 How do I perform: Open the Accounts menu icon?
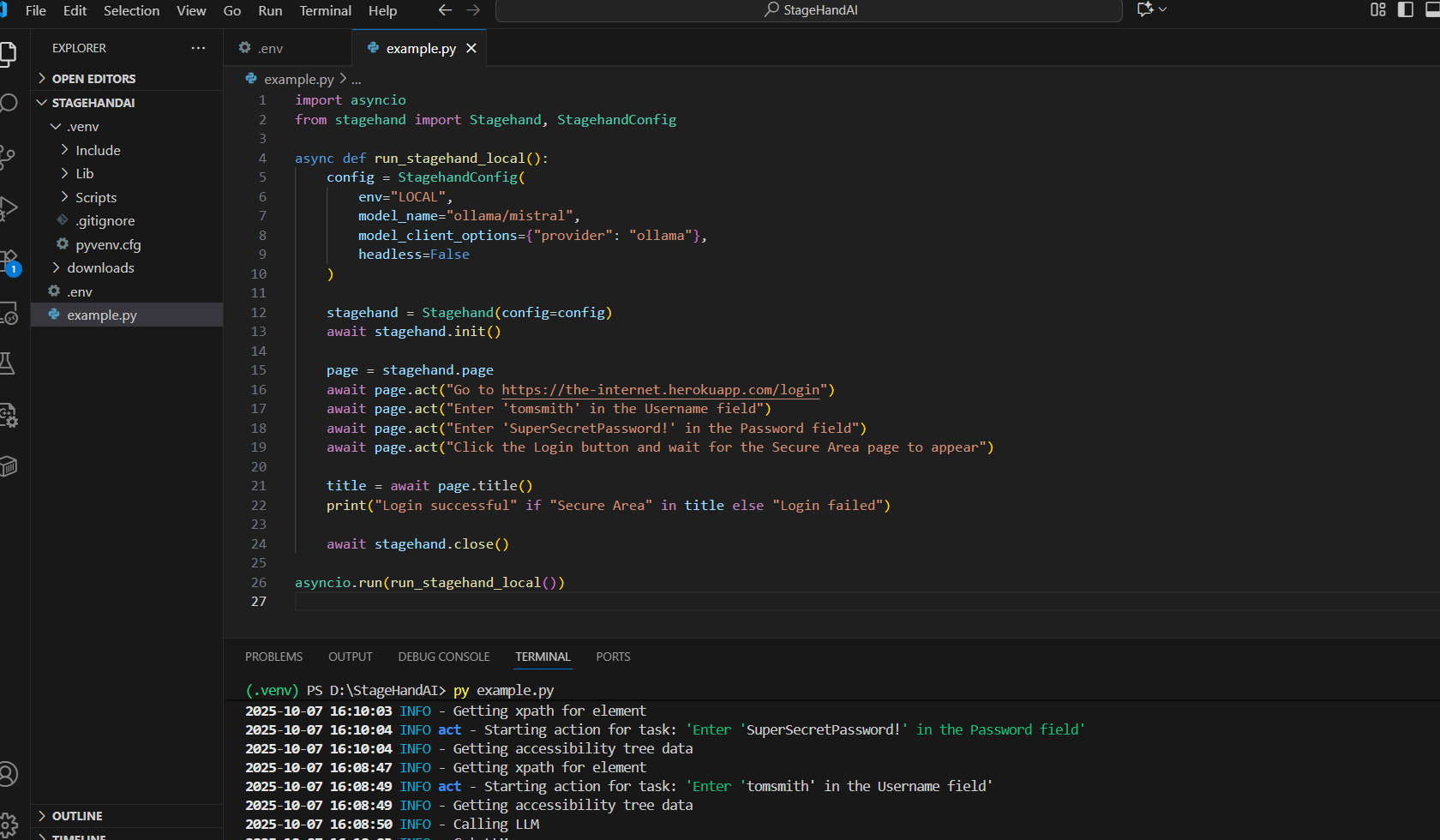pos(9,774)
